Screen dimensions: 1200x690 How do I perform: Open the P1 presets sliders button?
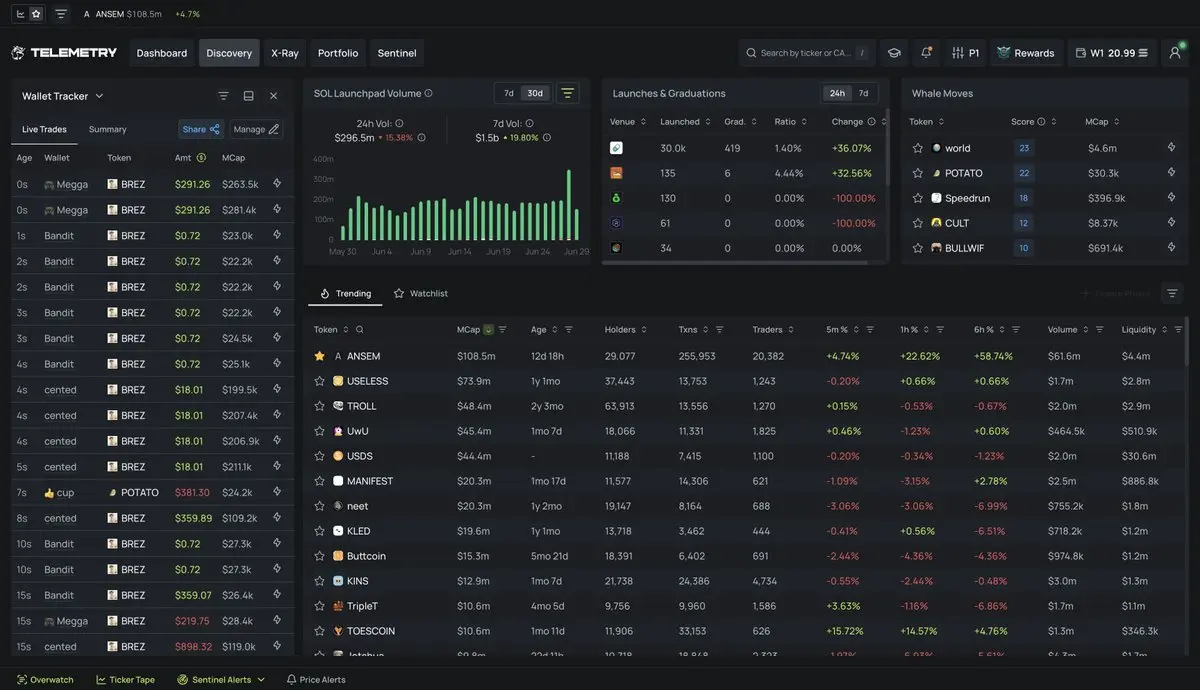[x=966, y=53]
